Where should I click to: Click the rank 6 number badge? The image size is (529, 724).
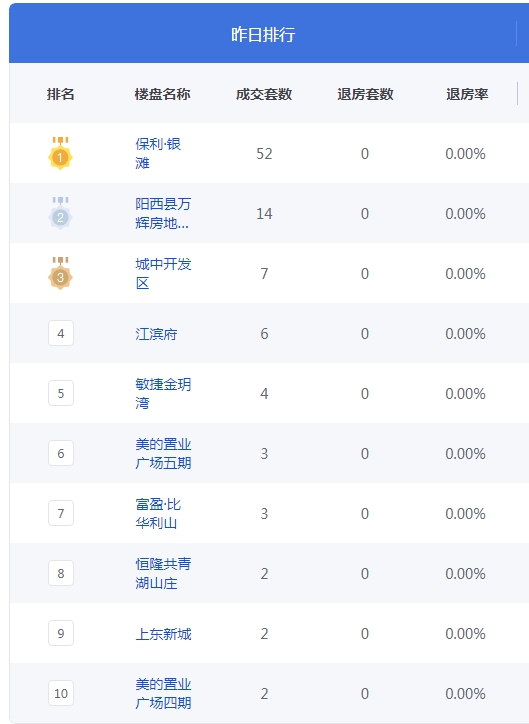[61, 453]
